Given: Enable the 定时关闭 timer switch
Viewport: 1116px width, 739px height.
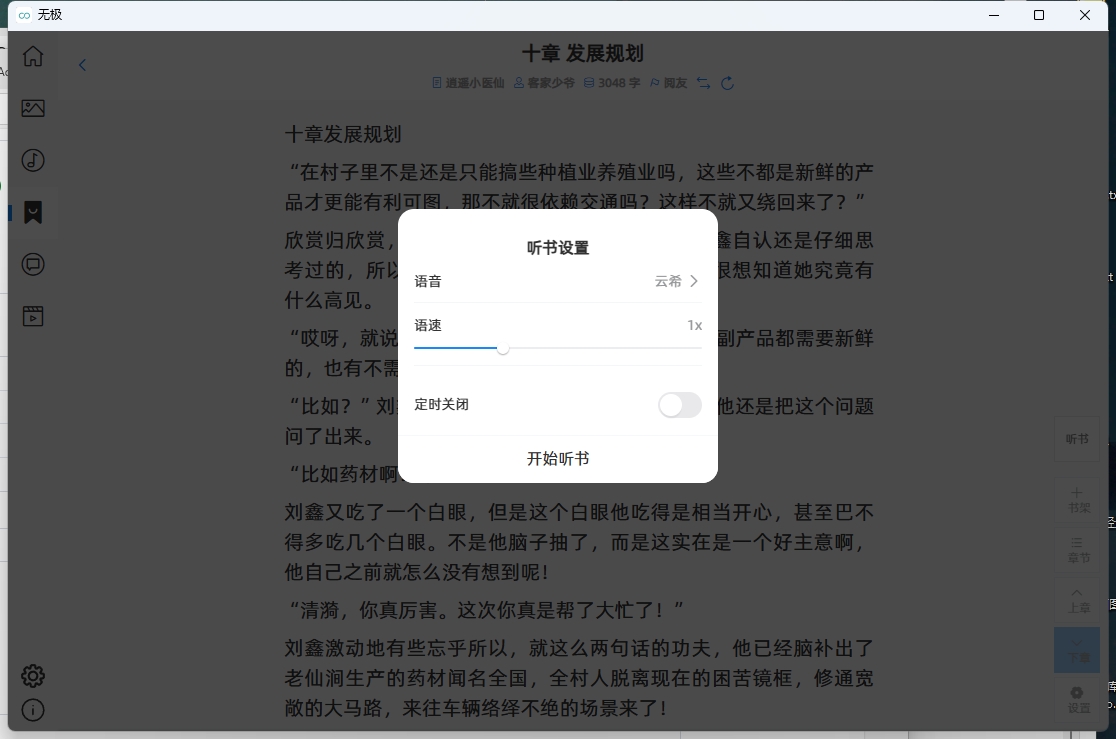Looking at the screenshot, I should click(x=679, y=405).
